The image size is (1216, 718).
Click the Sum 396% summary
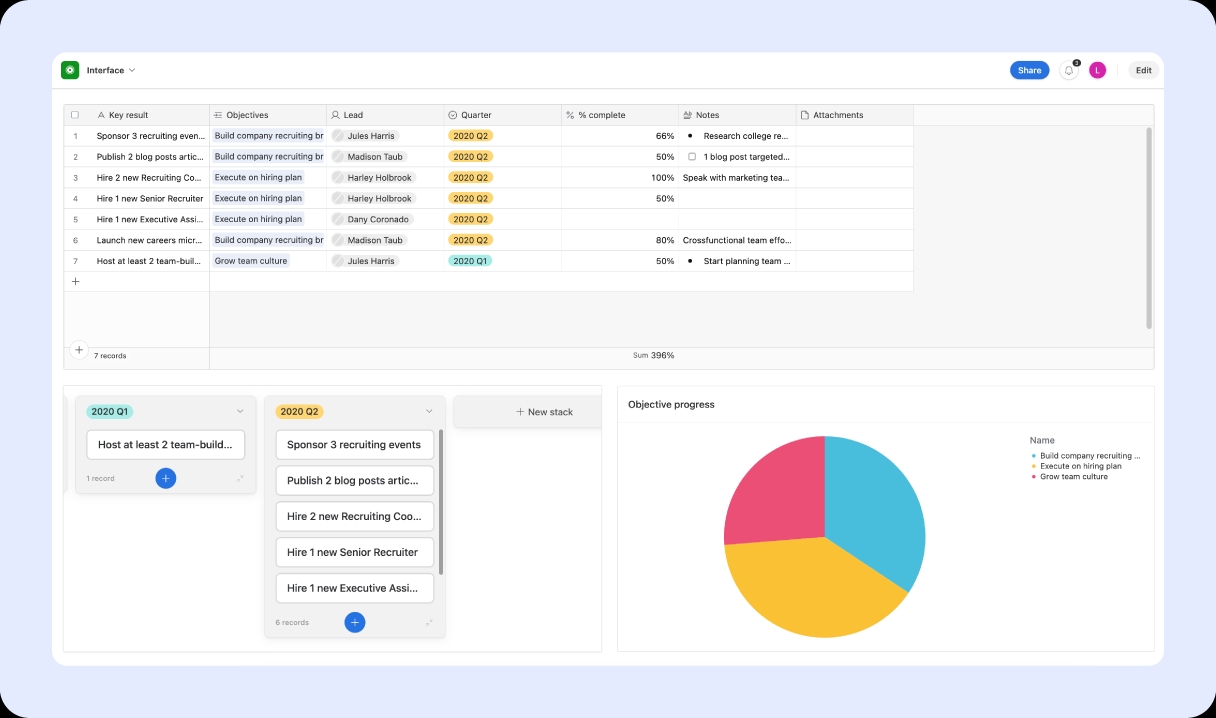[x=653, y=355]
